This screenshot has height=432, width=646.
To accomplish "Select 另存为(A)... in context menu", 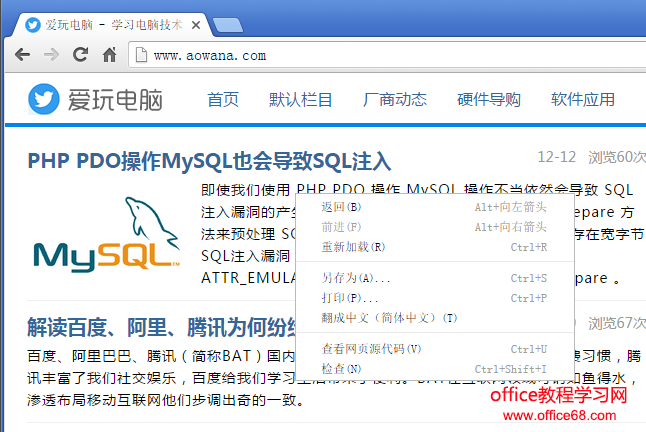I will (x=435, y=278).
